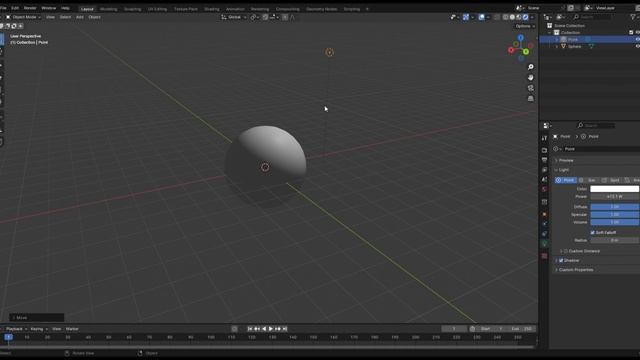Click the timeline Marker menu
This screenshot has height=360, width=640.
[72, 329]
